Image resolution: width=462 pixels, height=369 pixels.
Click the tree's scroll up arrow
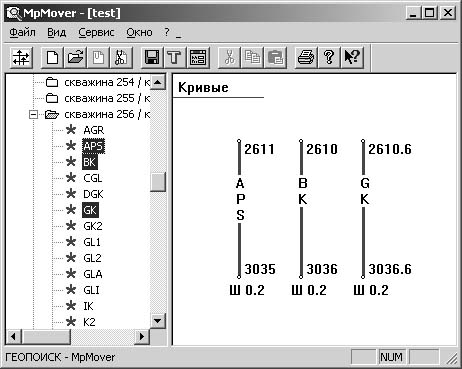(158, 82)
